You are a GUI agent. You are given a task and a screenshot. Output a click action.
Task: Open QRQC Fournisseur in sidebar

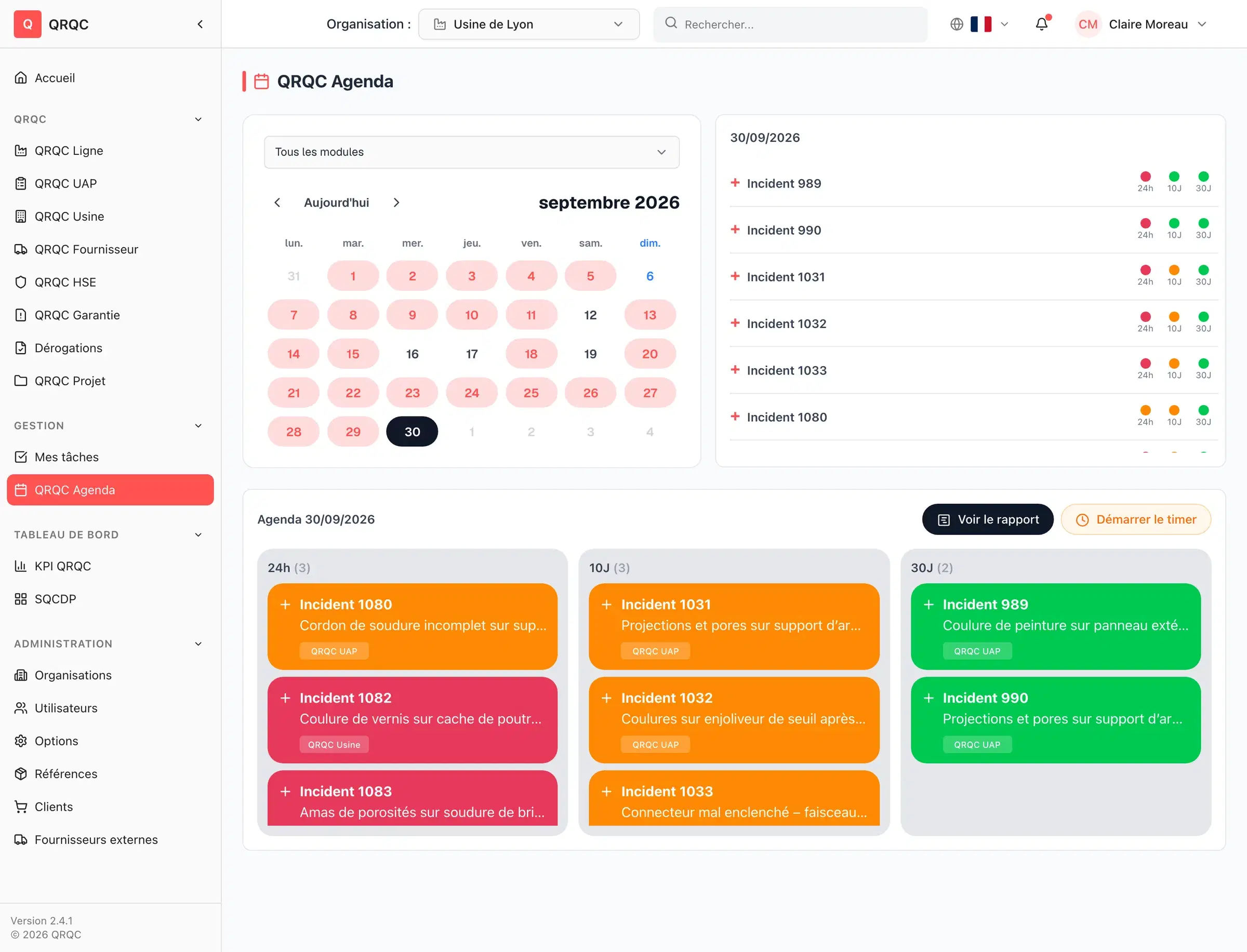pyautogui.click(x=110, y=249)
